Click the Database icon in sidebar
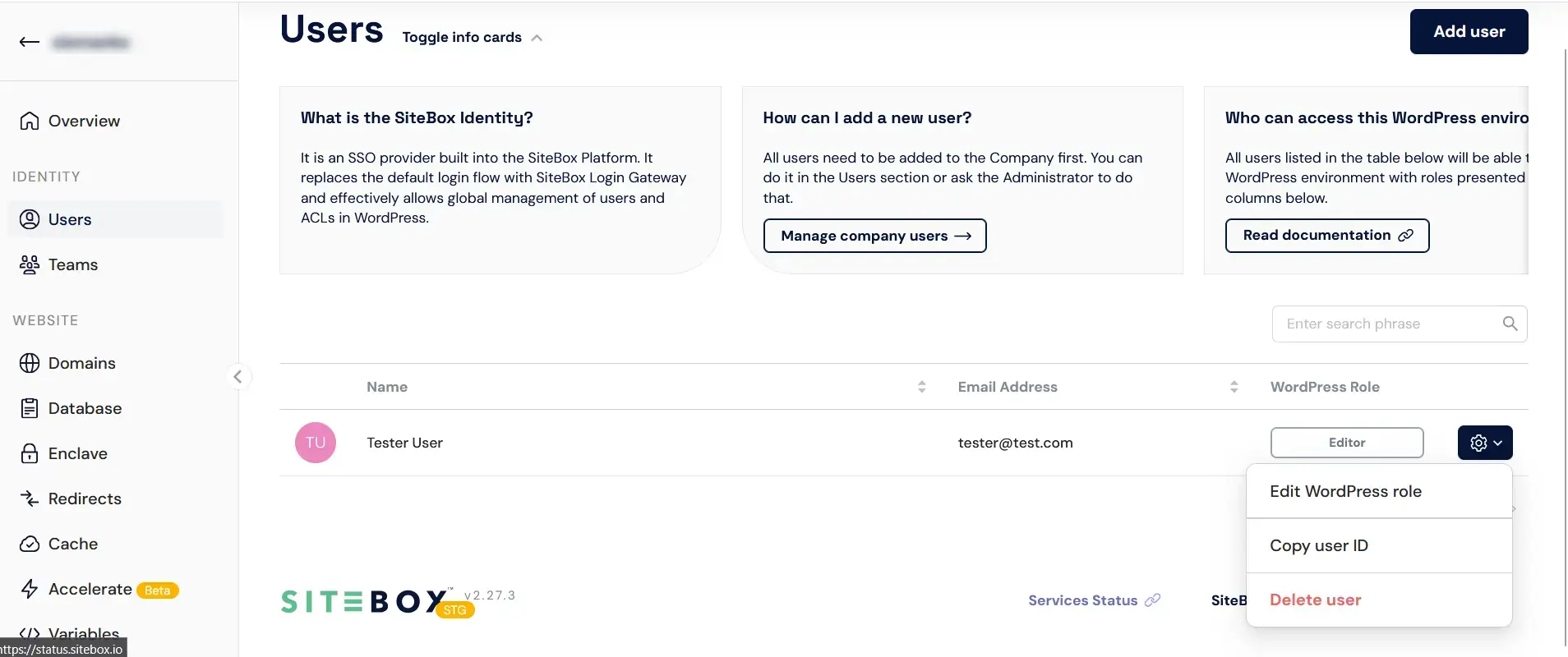 [30, 408]
